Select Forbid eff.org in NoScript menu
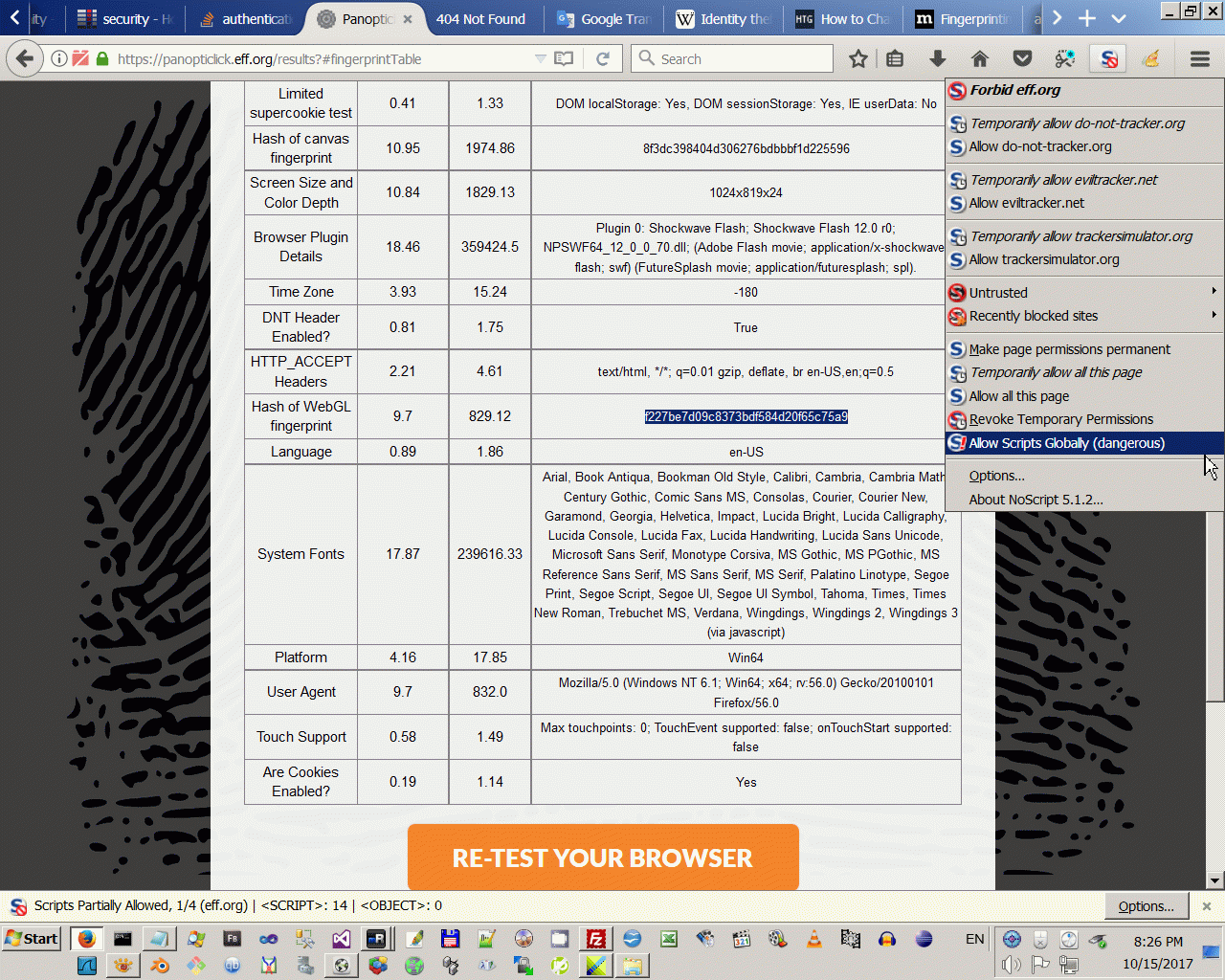 (1084, 90)
